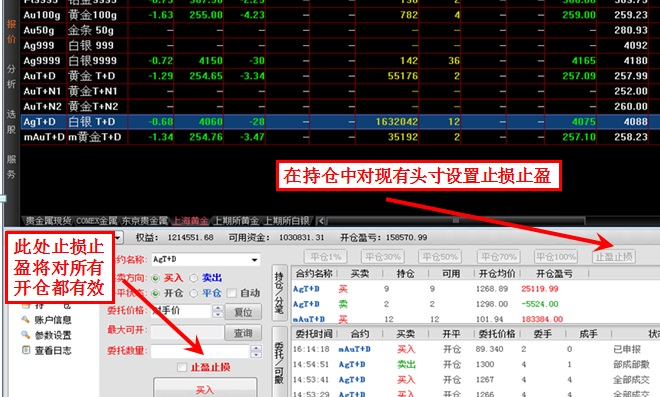Adjust 委托数量 with stepper arrows
Image resolution: width=660 pixels, height=397 pixels.
pos(255,352)
